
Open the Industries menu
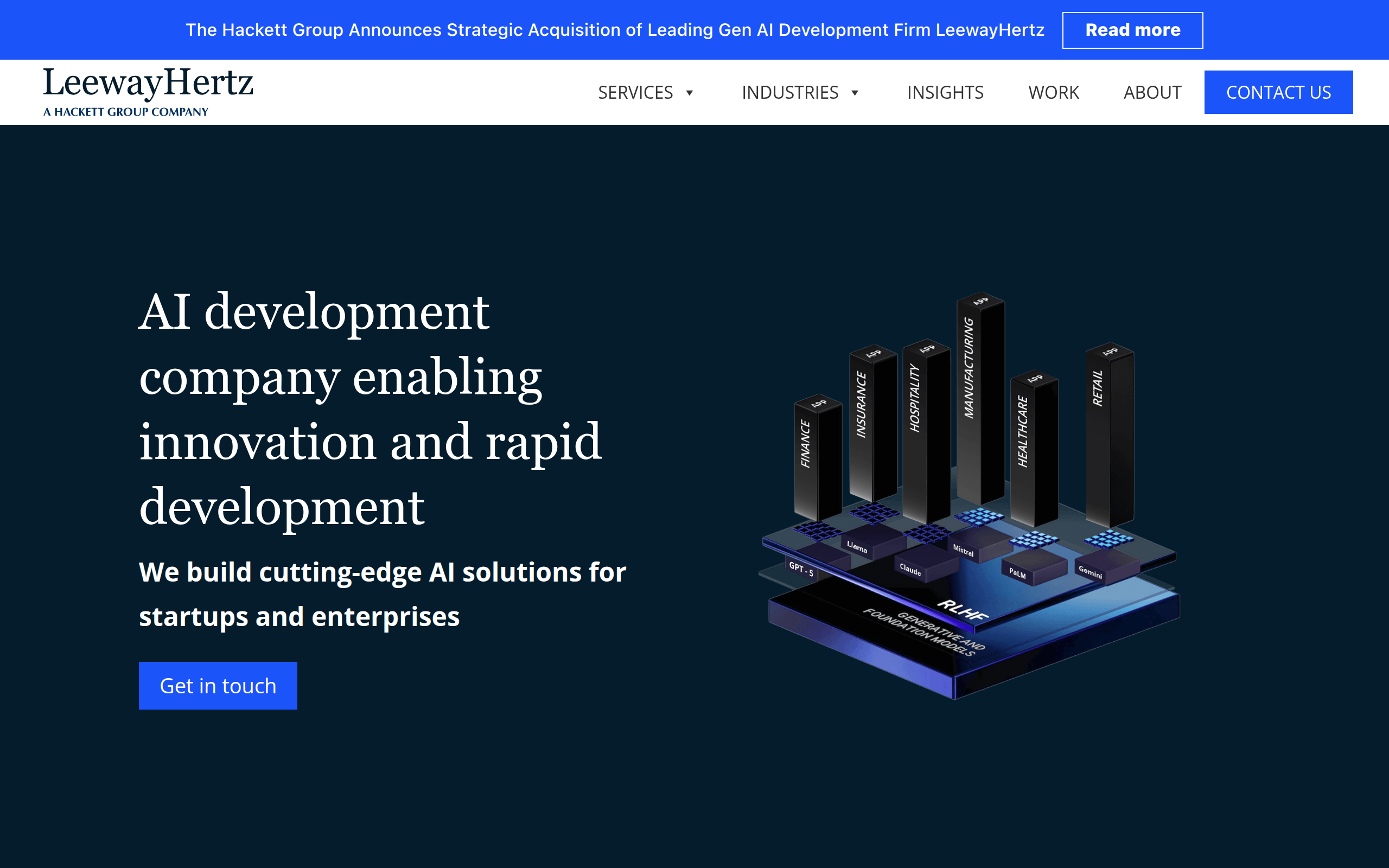[x=790, y=92]
